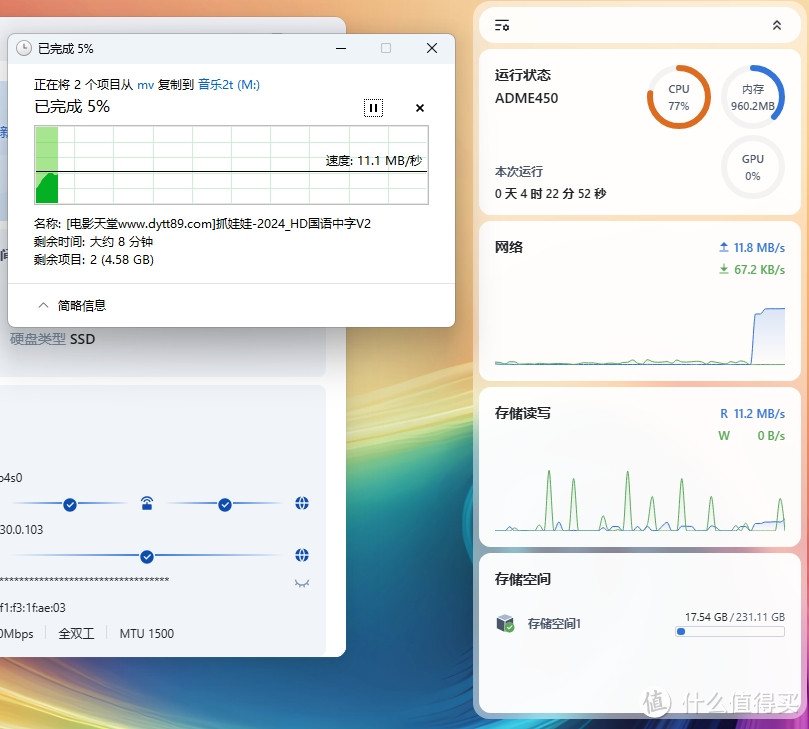This screenshot has height=729, width=809.
Task: Select the 全双工 duplex status label
Action: click(76, 633)
